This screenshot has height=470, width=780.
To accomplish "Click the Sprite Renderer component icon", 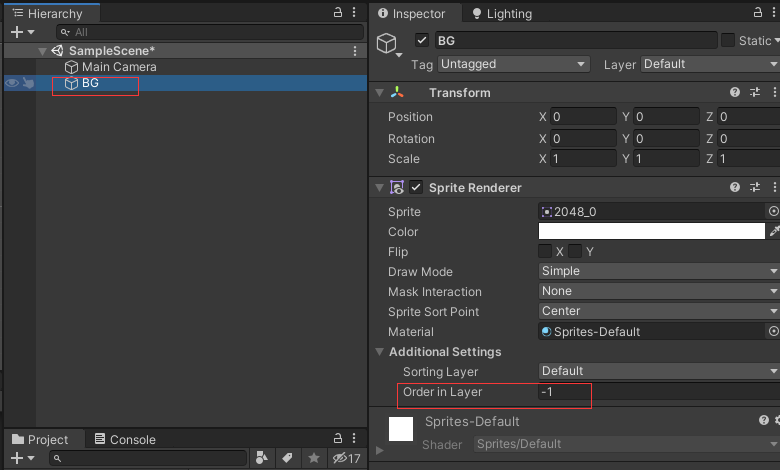I will pyautogui.click(x=397, y=188).
